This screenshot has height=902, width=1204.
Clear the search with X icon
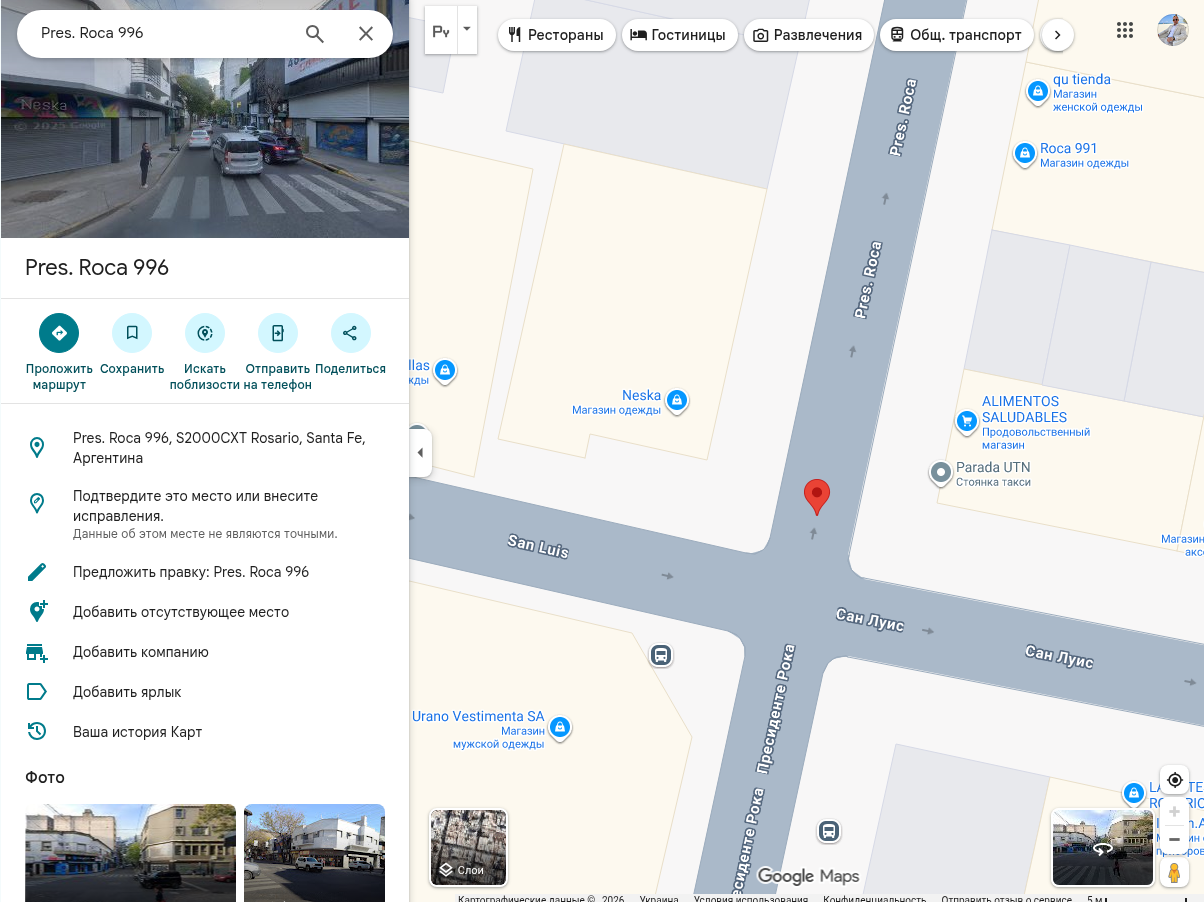click(366, 34)
